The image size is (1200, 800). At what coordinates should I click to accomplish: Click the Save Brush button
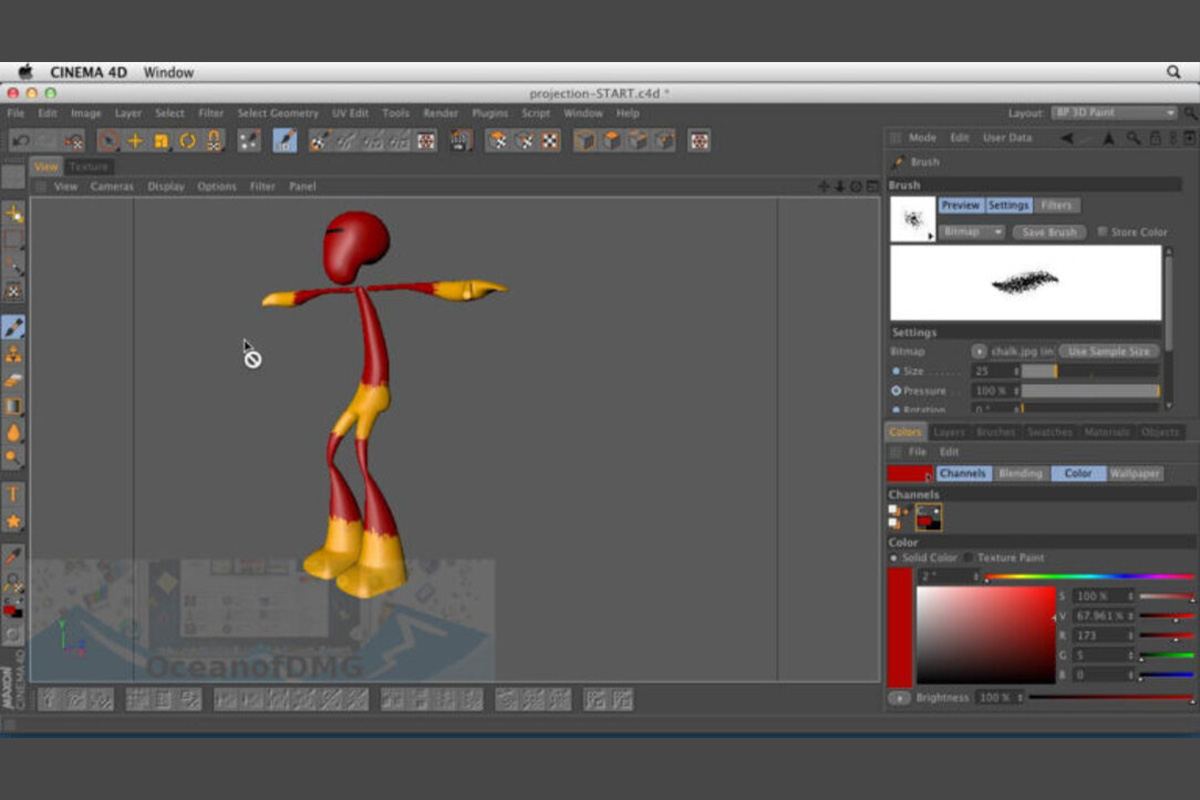click(x=1049, y=232)
